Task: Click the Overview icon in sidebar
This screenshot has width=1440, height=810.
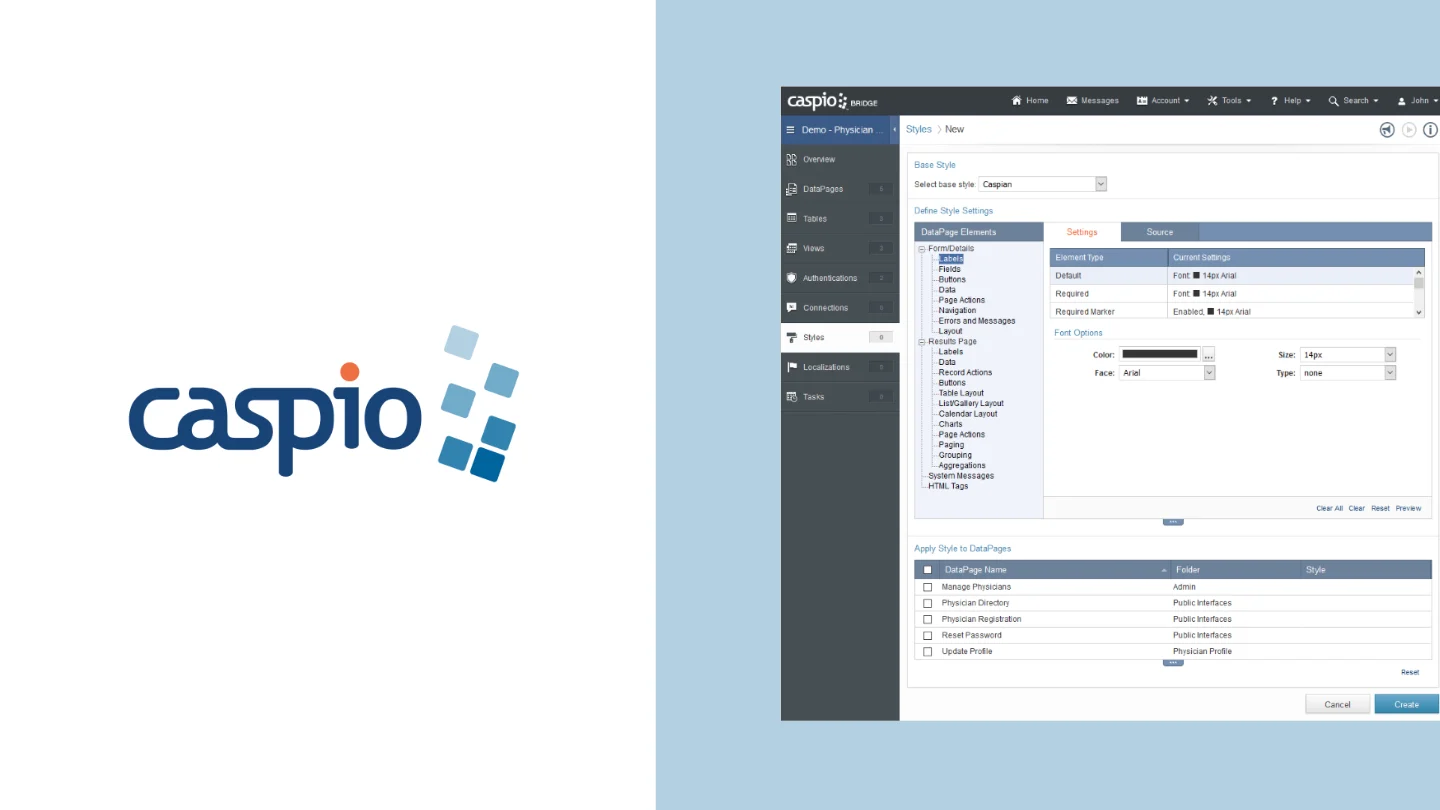Action: pos(792,159)
